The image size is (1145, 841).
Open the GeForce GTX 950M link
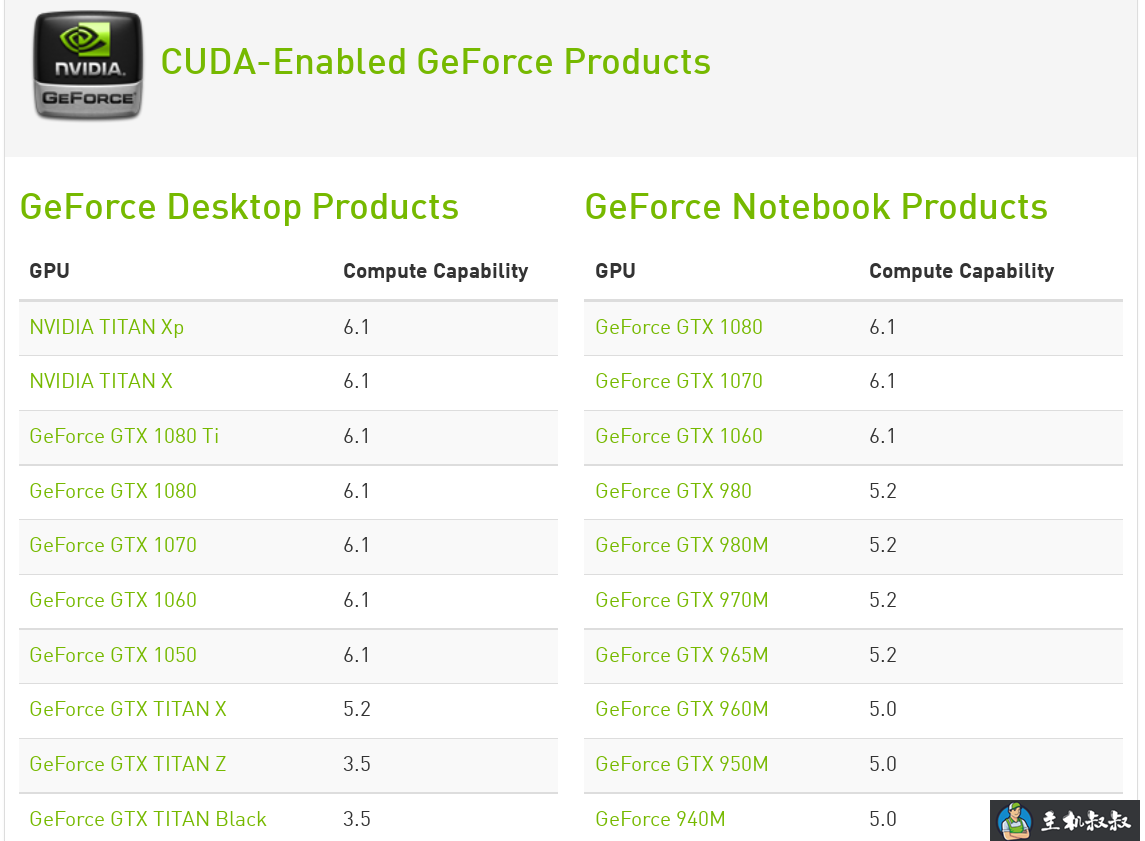(682, 764)
